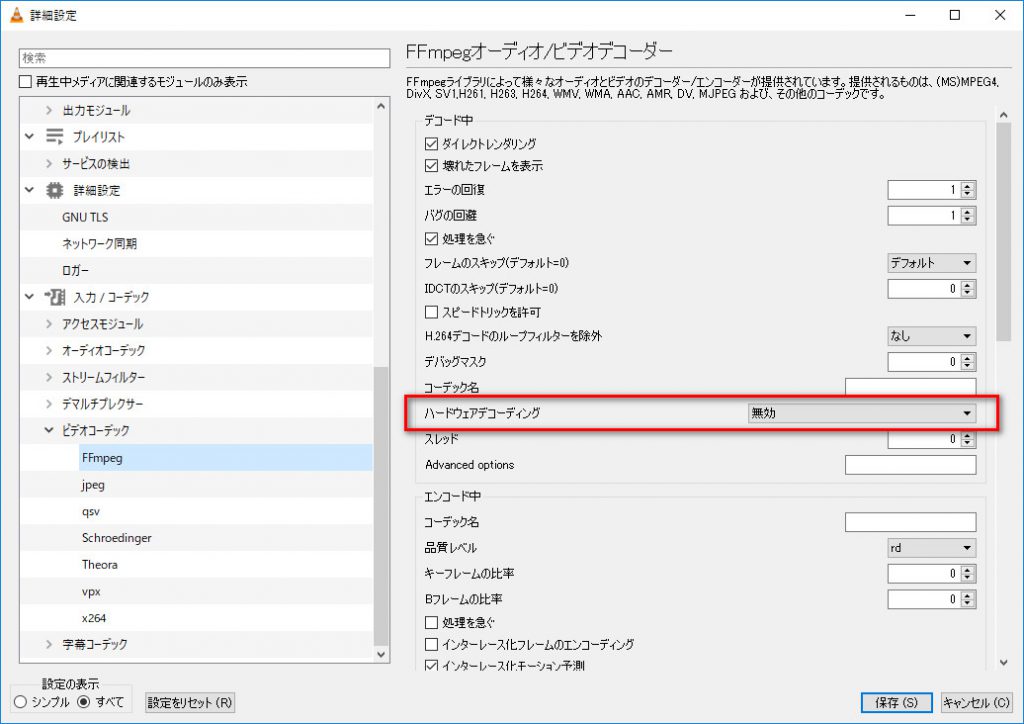Click the 検索 search field
Image resolution: width=1024 pixels, height=724 pixels.
pyautogui.click(x=204, y=57)
